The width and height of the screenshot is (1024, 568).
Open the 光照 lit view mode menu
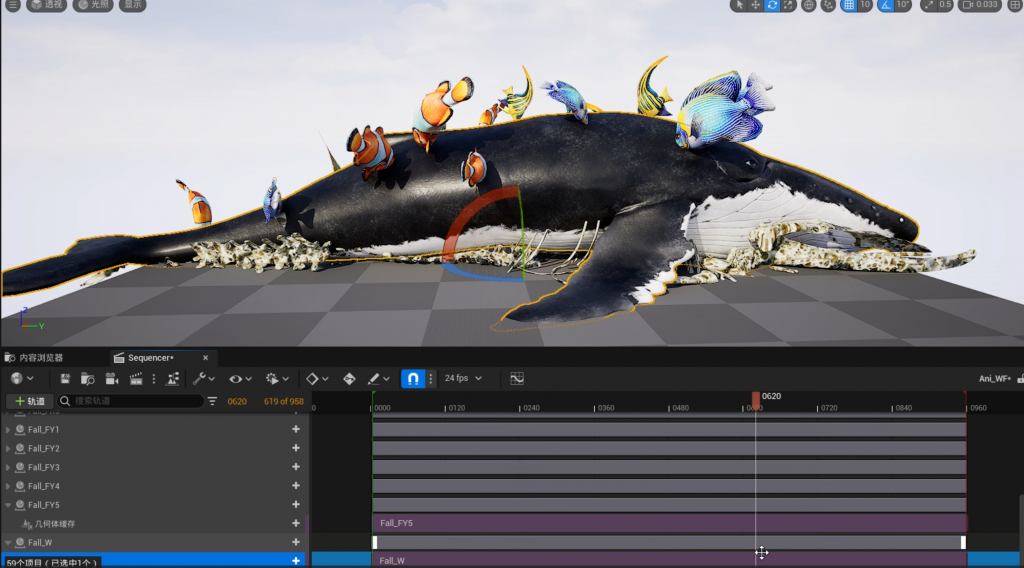pyautogui.click(x=93, y=5)
